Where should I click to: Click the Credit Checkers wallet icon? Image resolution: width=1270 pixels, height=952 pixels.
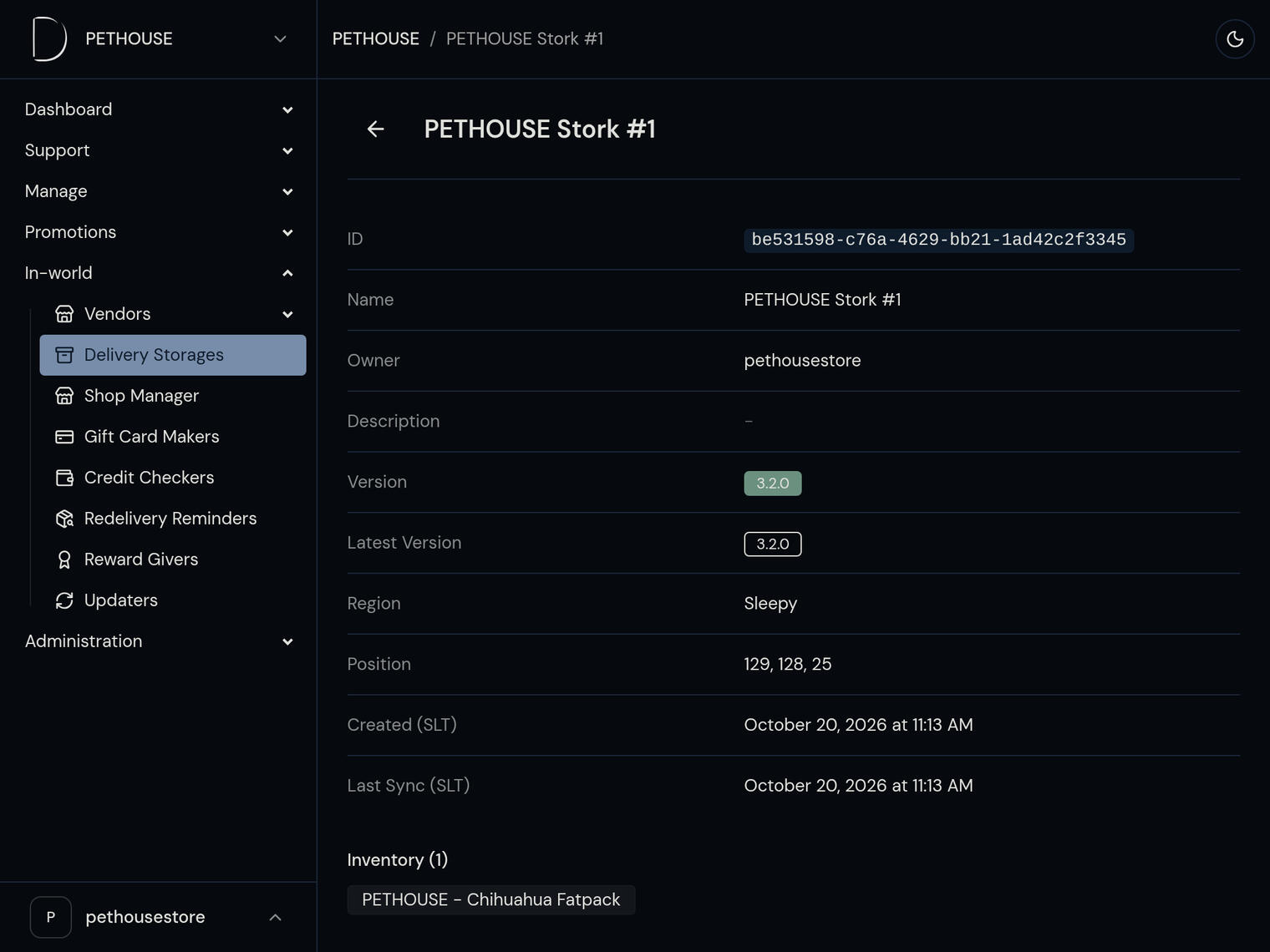64,478
